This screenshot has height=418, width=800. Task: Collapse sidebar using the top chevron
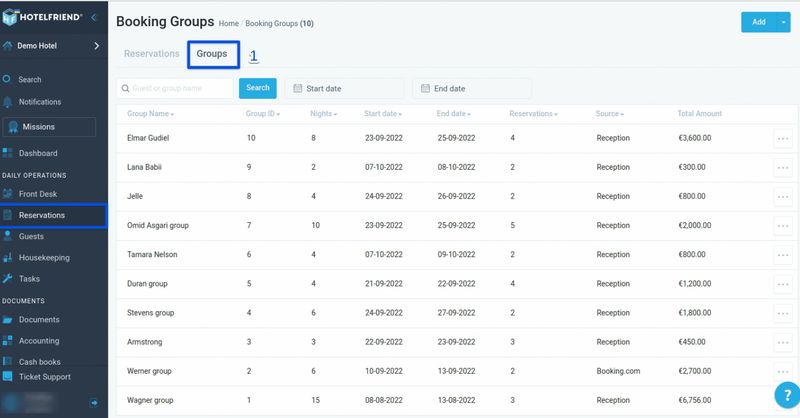pyautogui.click(x=94, y=18)
